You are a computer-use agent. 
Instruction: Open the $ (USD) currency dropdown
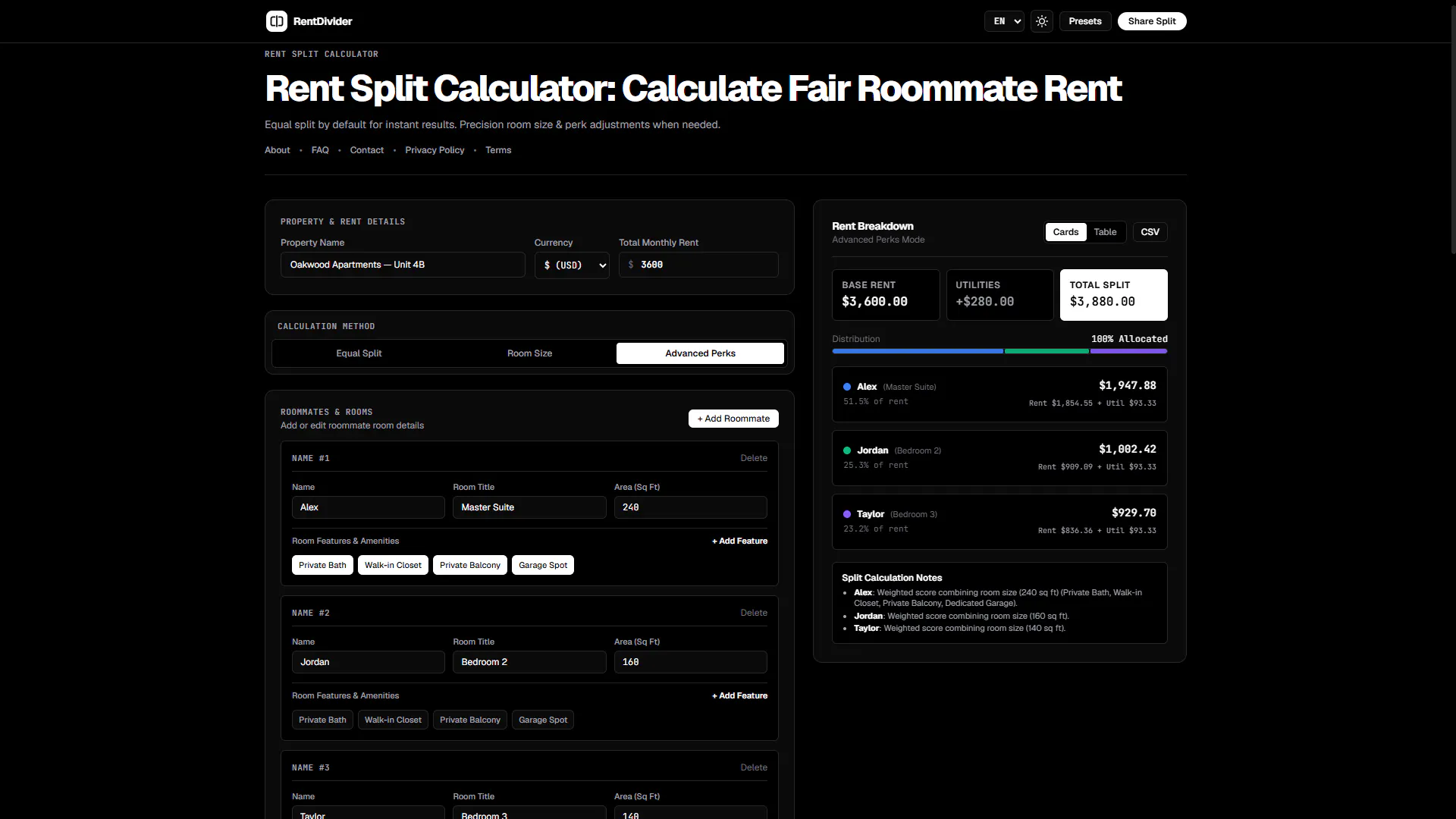coord(572,265)
